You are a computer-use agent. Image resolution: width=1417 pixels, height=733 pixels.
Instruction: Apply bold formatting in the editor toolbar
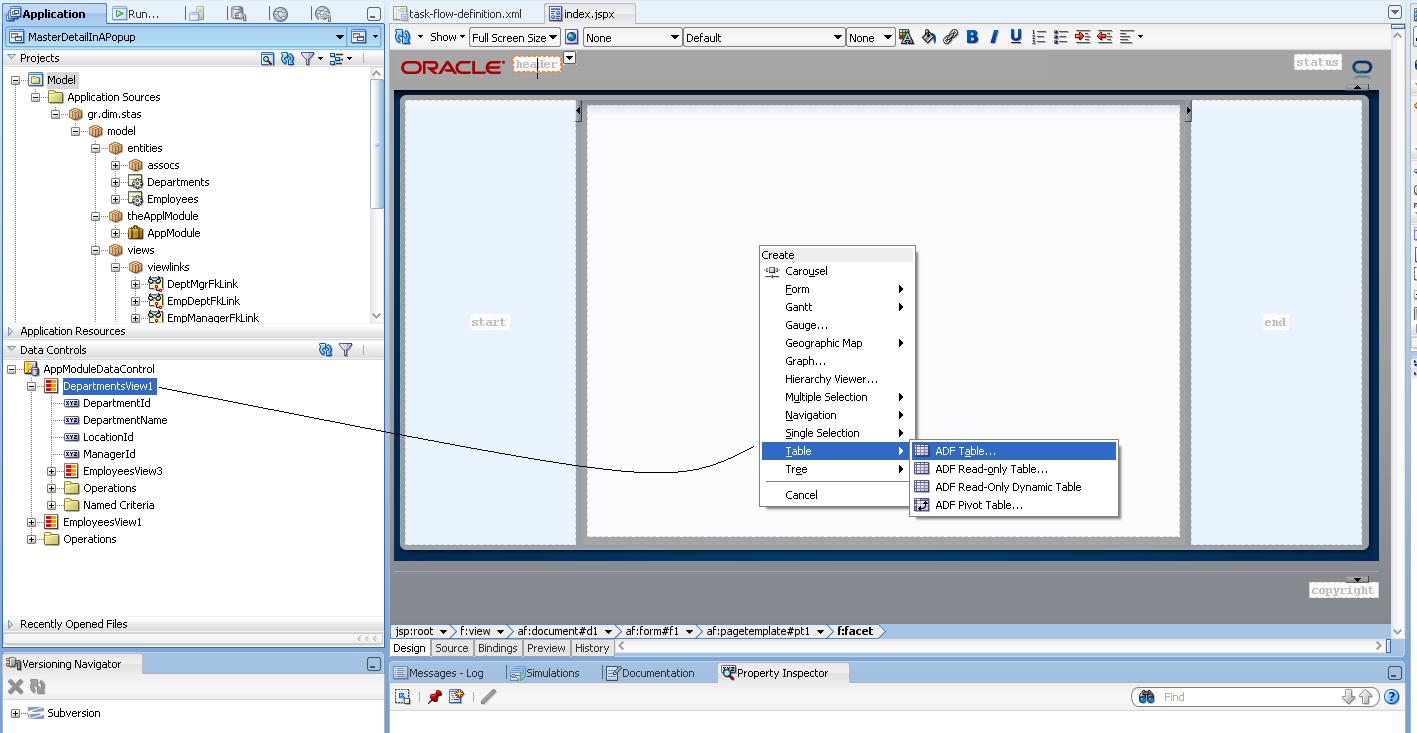coord(972,36)
